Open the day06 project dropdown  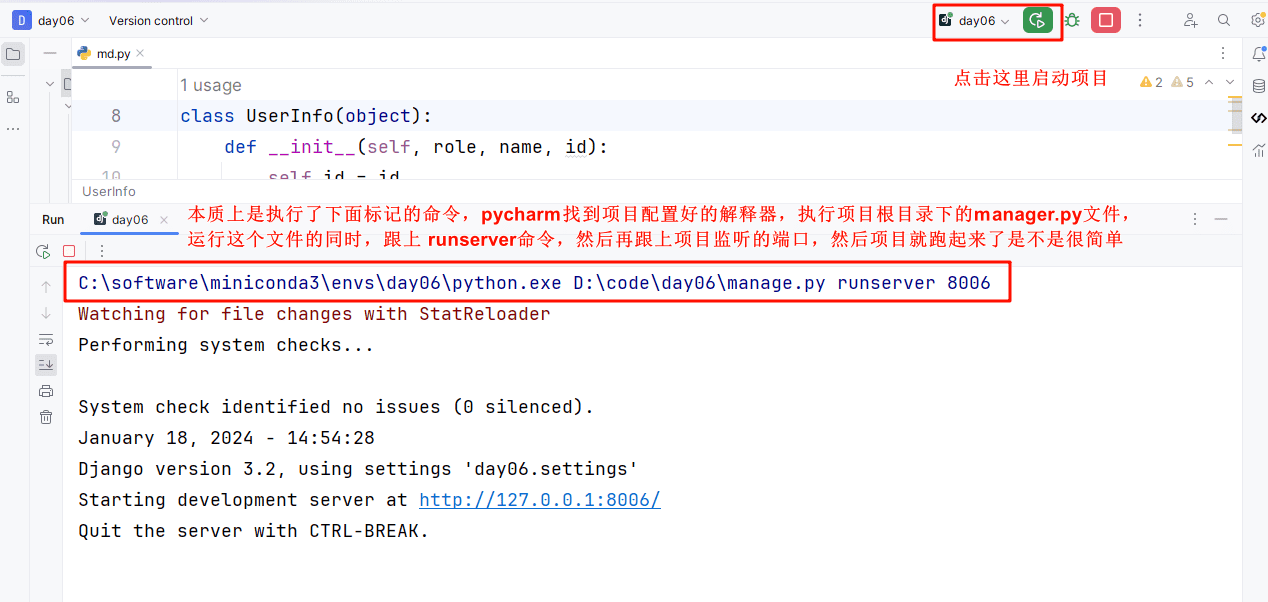coord(51,20)
